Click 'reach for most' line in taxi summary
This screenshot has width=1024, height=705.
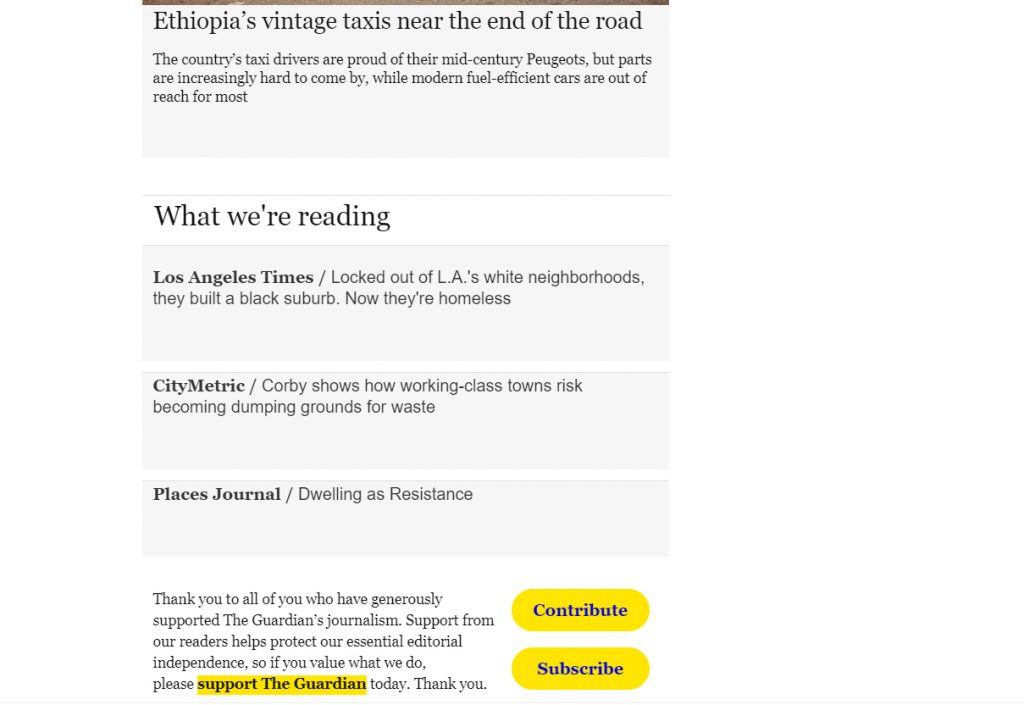click(200, 97)
